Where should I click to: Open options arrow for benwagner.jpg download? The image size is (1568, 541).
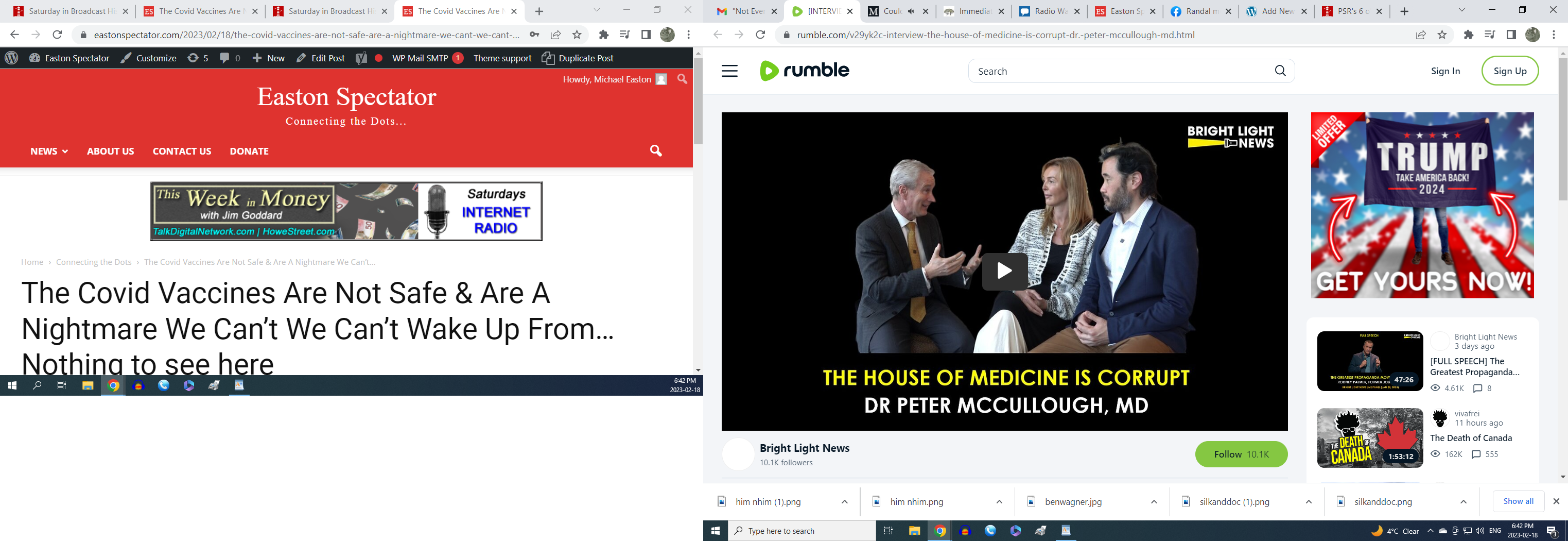click(1154, 501)
